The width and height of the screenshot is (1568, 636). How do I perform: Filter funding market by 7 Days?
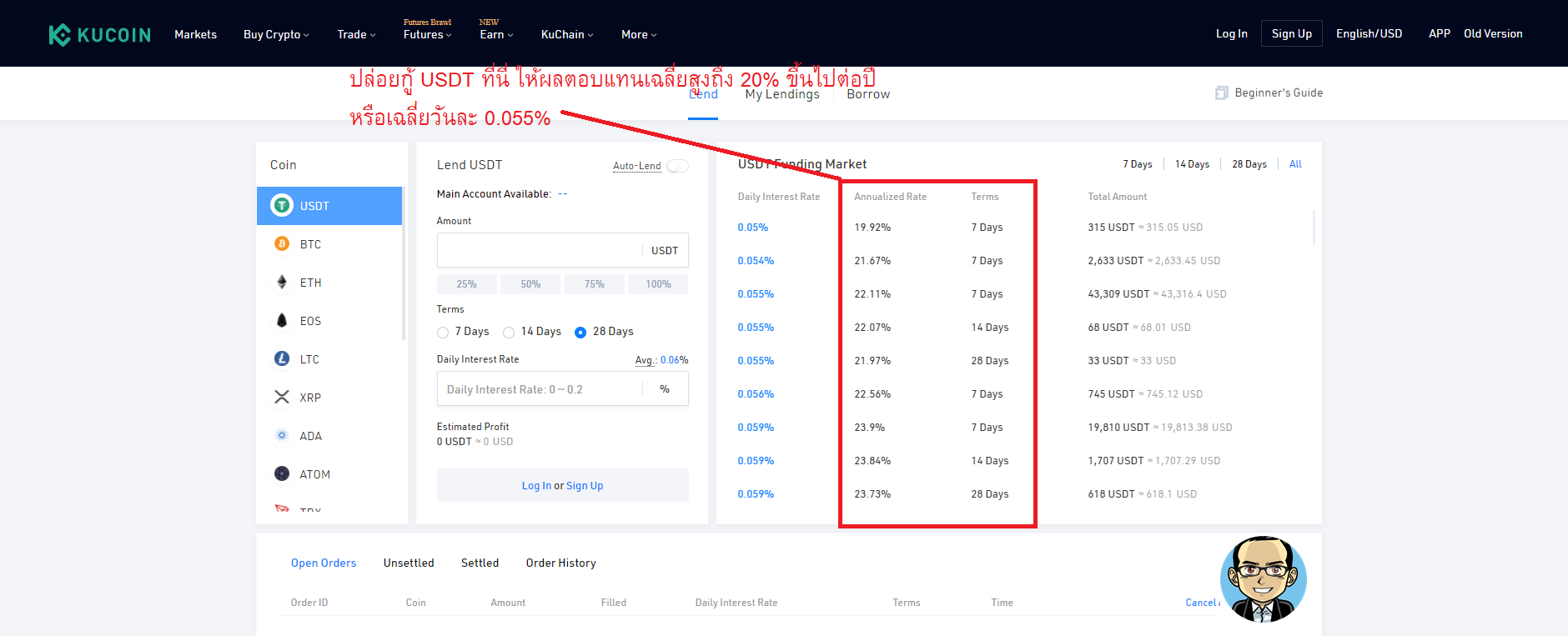pyautogui.click(x=1138, y=164)
